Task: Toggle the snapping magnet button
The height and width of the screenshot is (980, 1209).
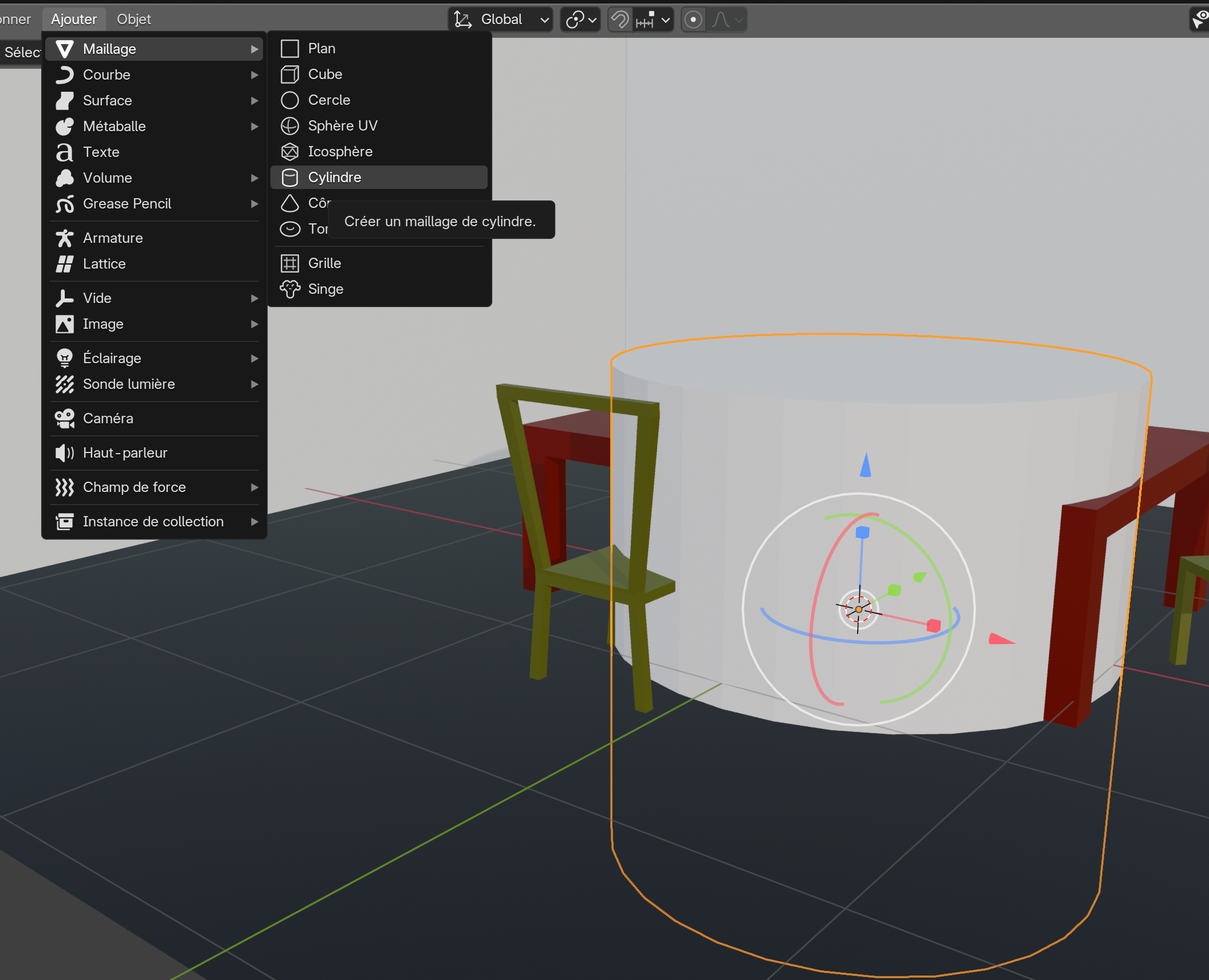Action: 620,20
